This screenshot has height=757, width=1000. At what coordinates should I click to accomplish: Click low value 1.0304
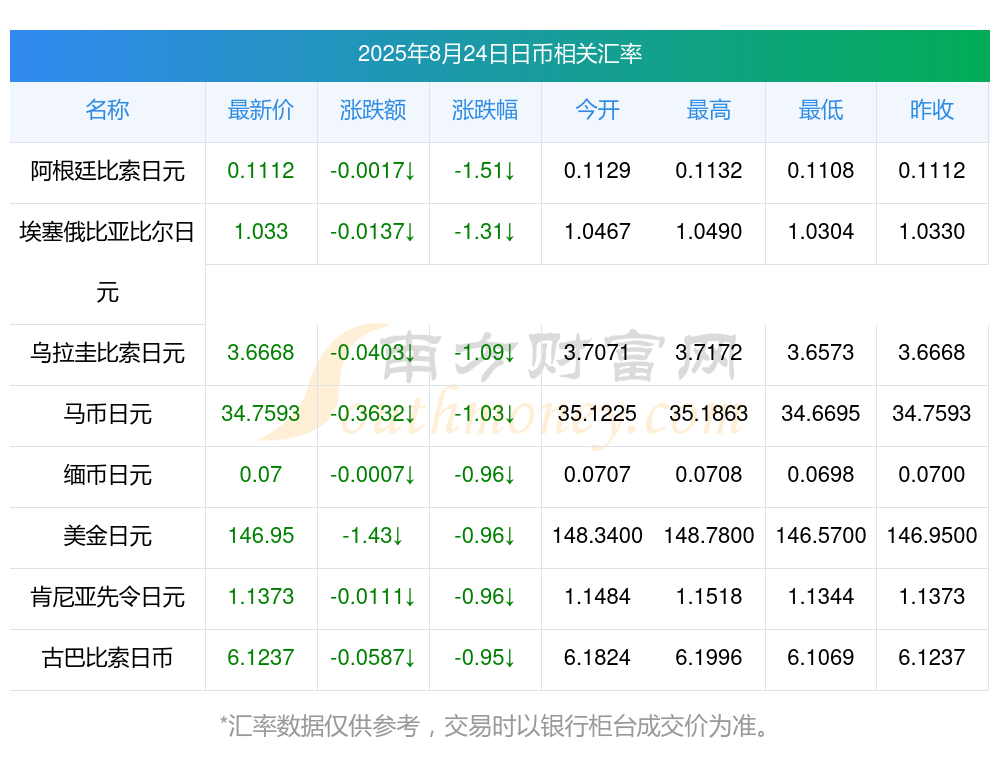(821, 232)
